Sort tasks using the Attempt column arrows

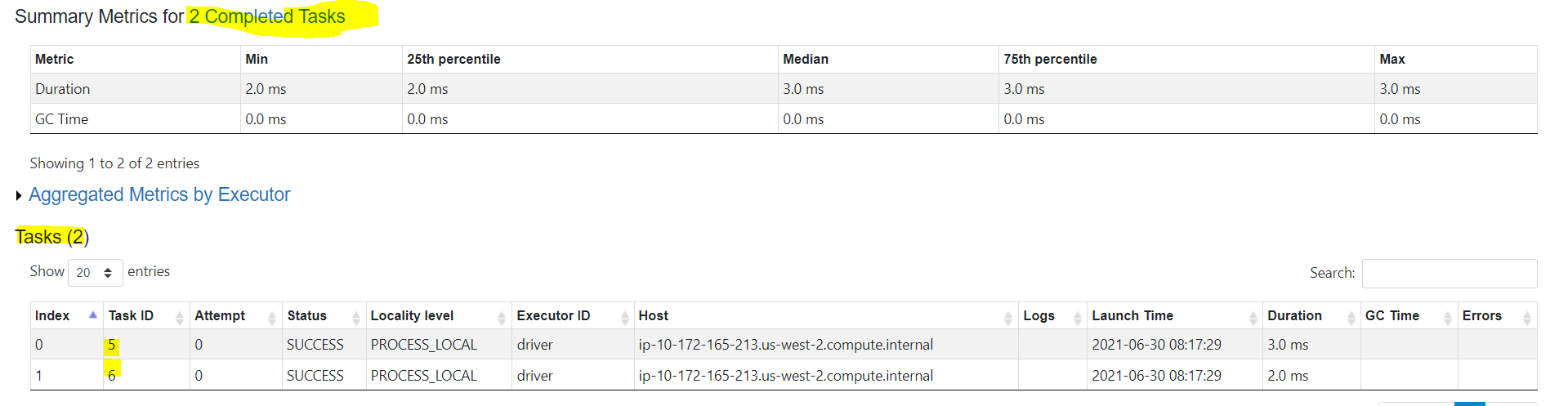(x=272, y=317)
